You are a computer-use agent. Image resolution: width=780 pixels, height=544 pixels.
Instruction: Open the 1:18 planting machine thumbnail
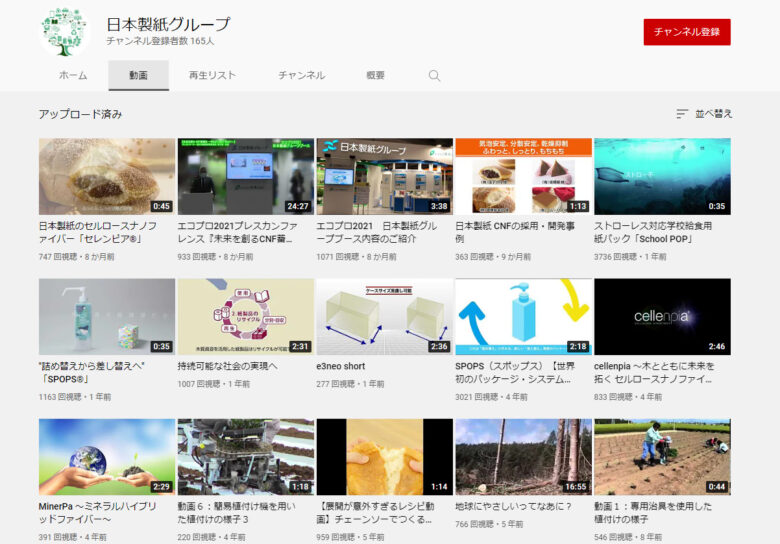pyautogui.click(x=246, y=457)
